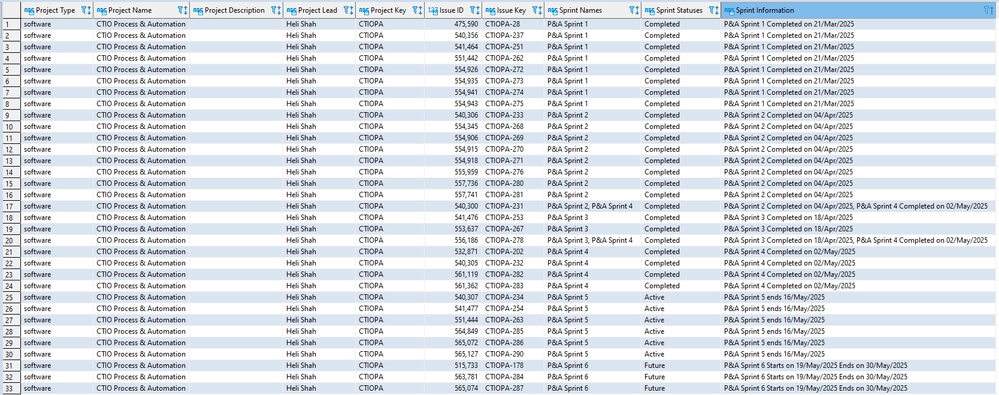Select row number 17 header
This screenshot has height=395, width=999.
click(10, 206)
